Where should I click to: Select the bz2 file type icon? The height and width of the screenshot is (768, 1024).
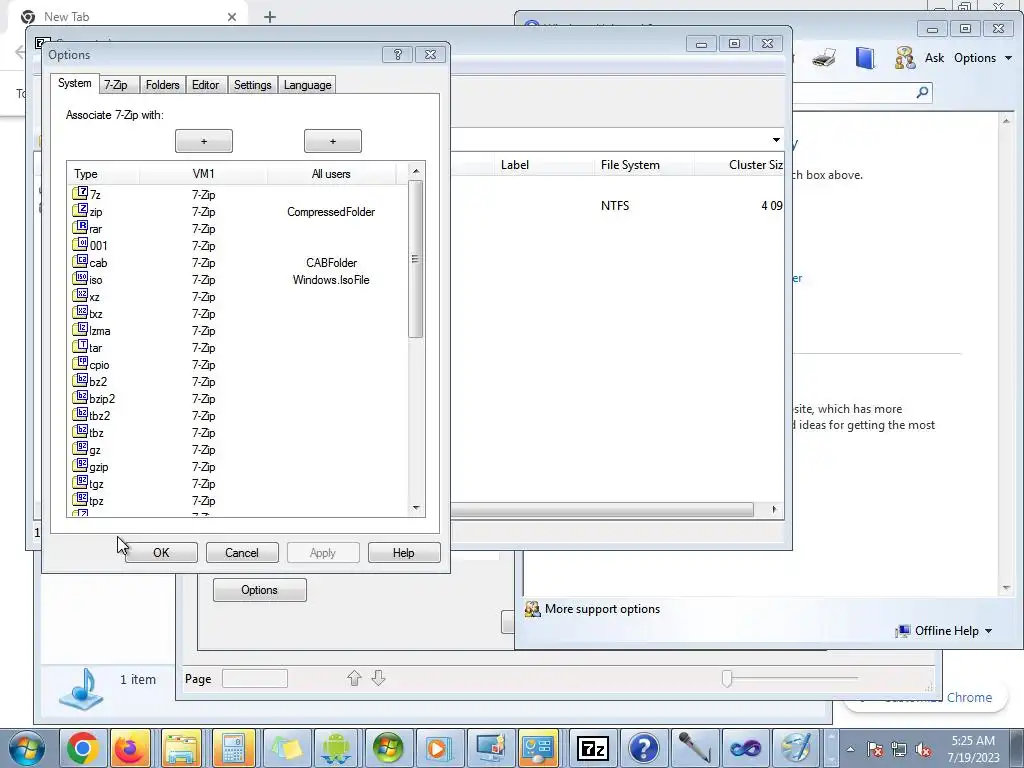click(x=80, y=380)
